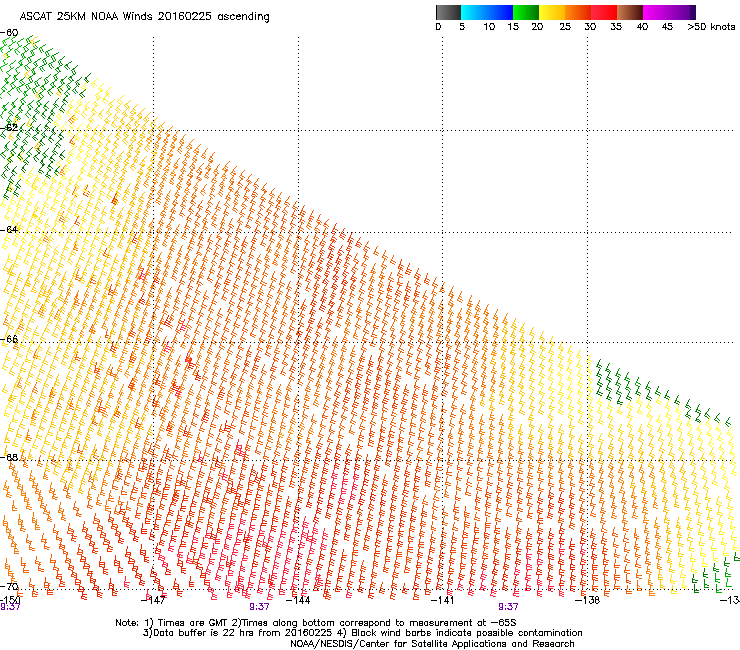740x650 pixels.
Task: Click the 9:37 time label right of -141
Action: click(508, 607)
